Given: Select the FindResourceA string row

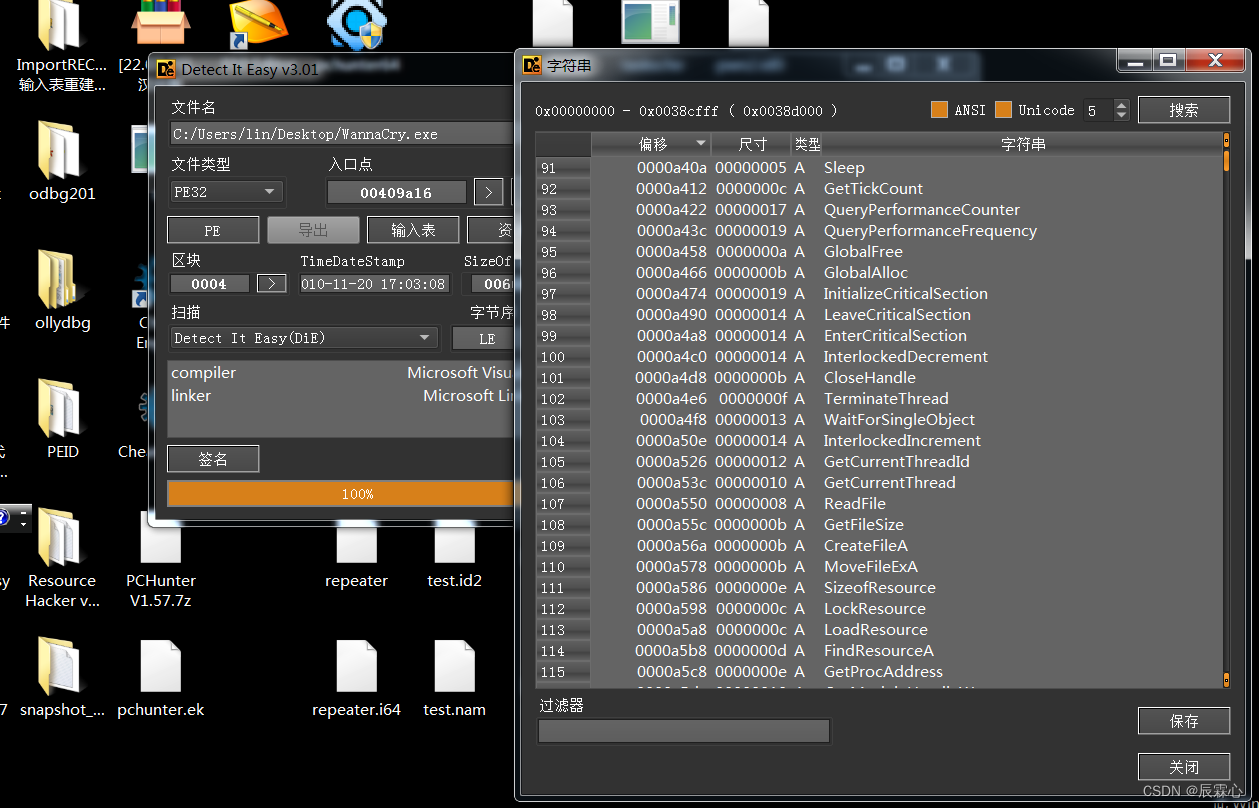Looking at the screenshot, I should coord(879,651).
